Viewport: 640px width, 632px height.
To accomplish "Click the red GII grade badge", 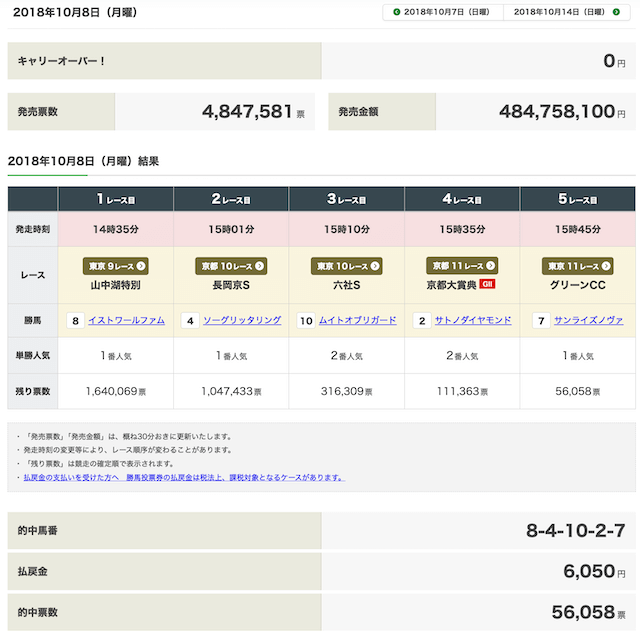I will click(x=489, y=285).
